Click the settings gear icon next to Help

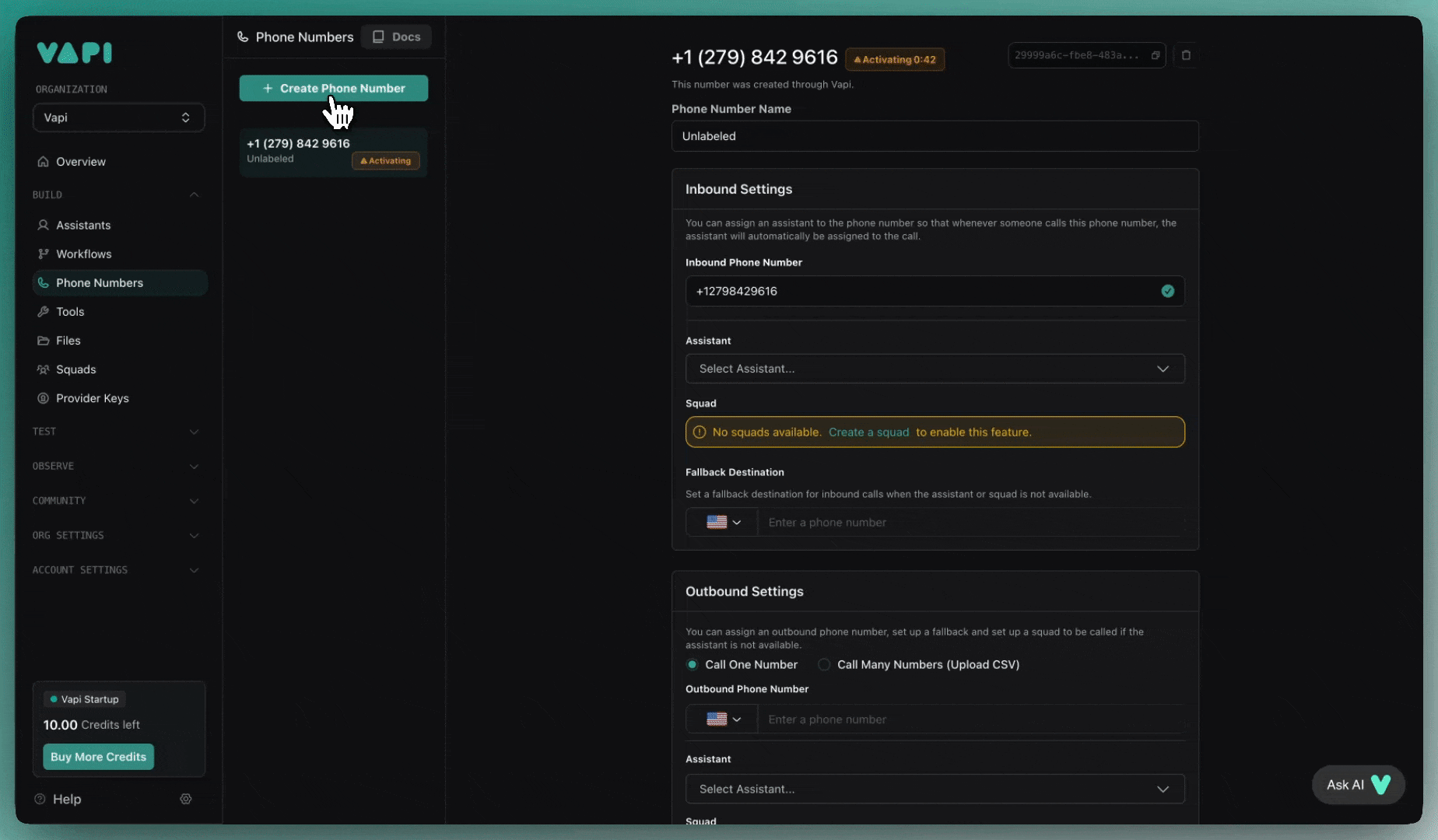[185, 799]
